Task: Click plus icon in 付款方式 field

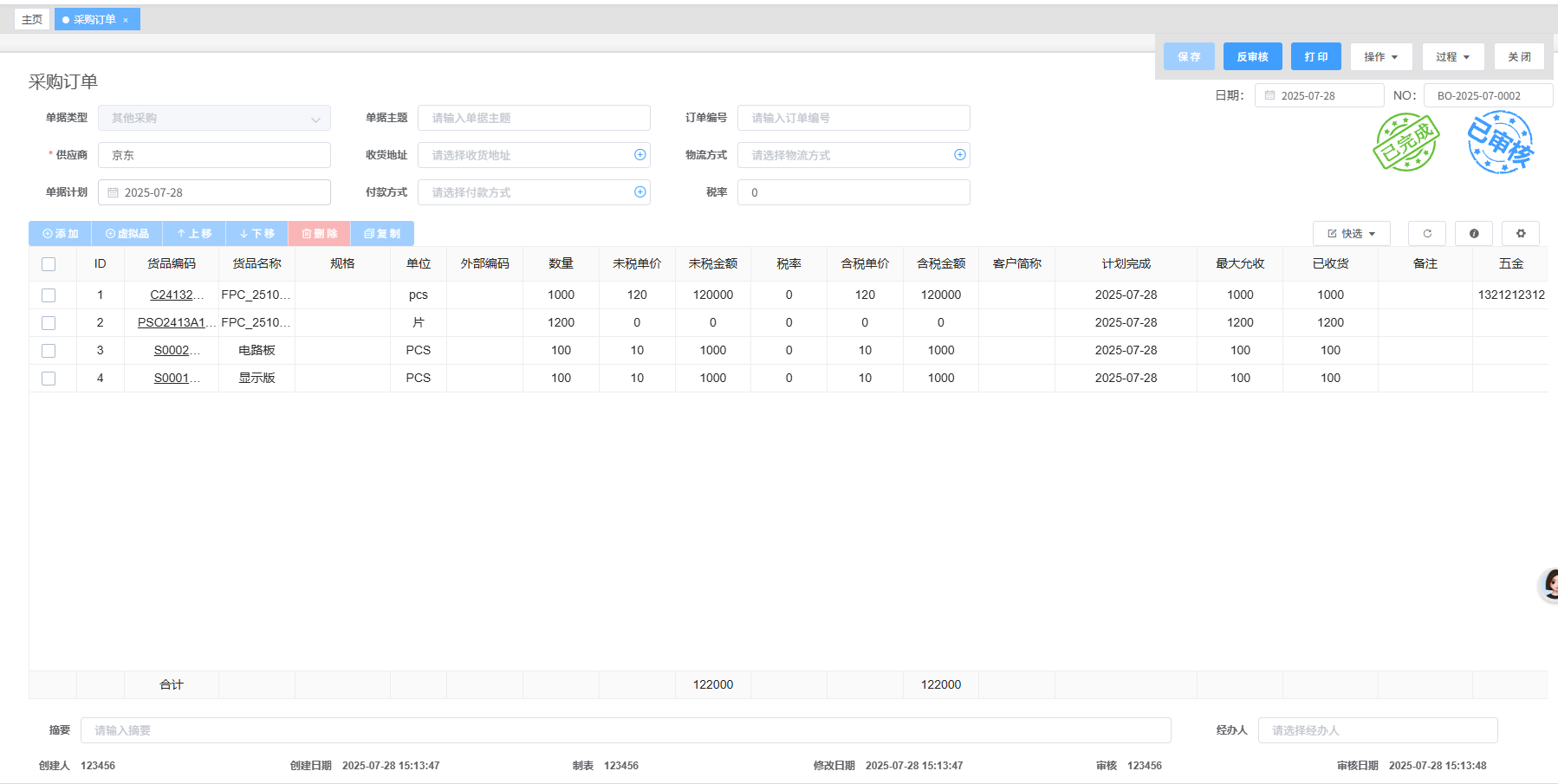Action: (639, 192)
